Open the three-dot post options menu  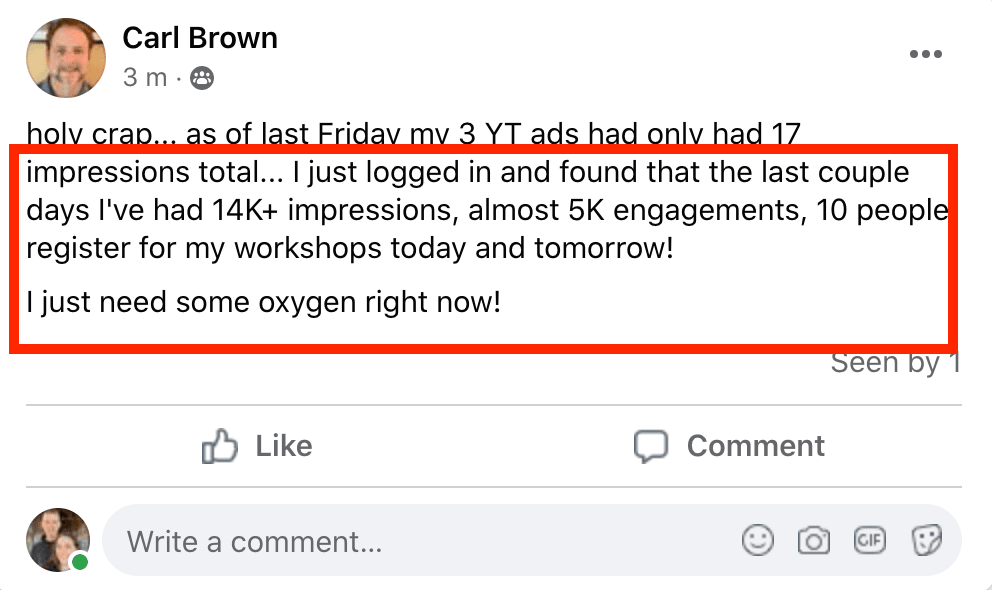[926, 55]
